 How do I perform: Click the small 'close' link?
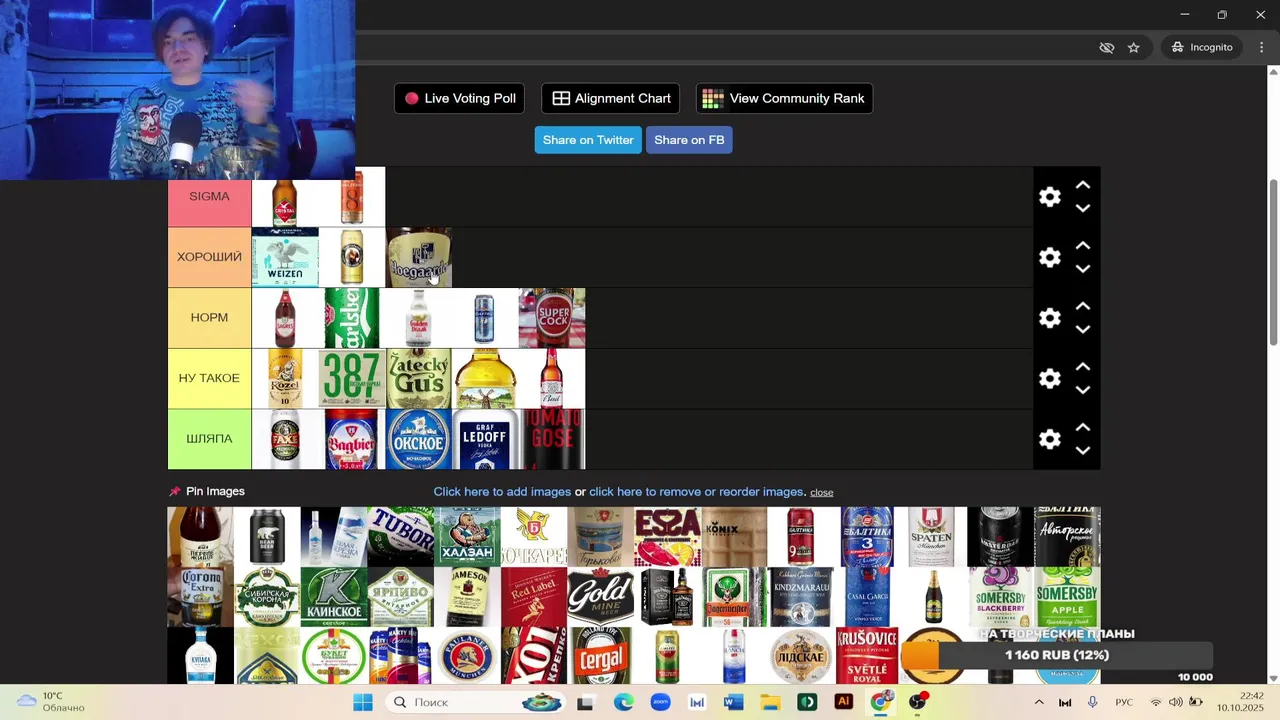(x=822, y=492)
